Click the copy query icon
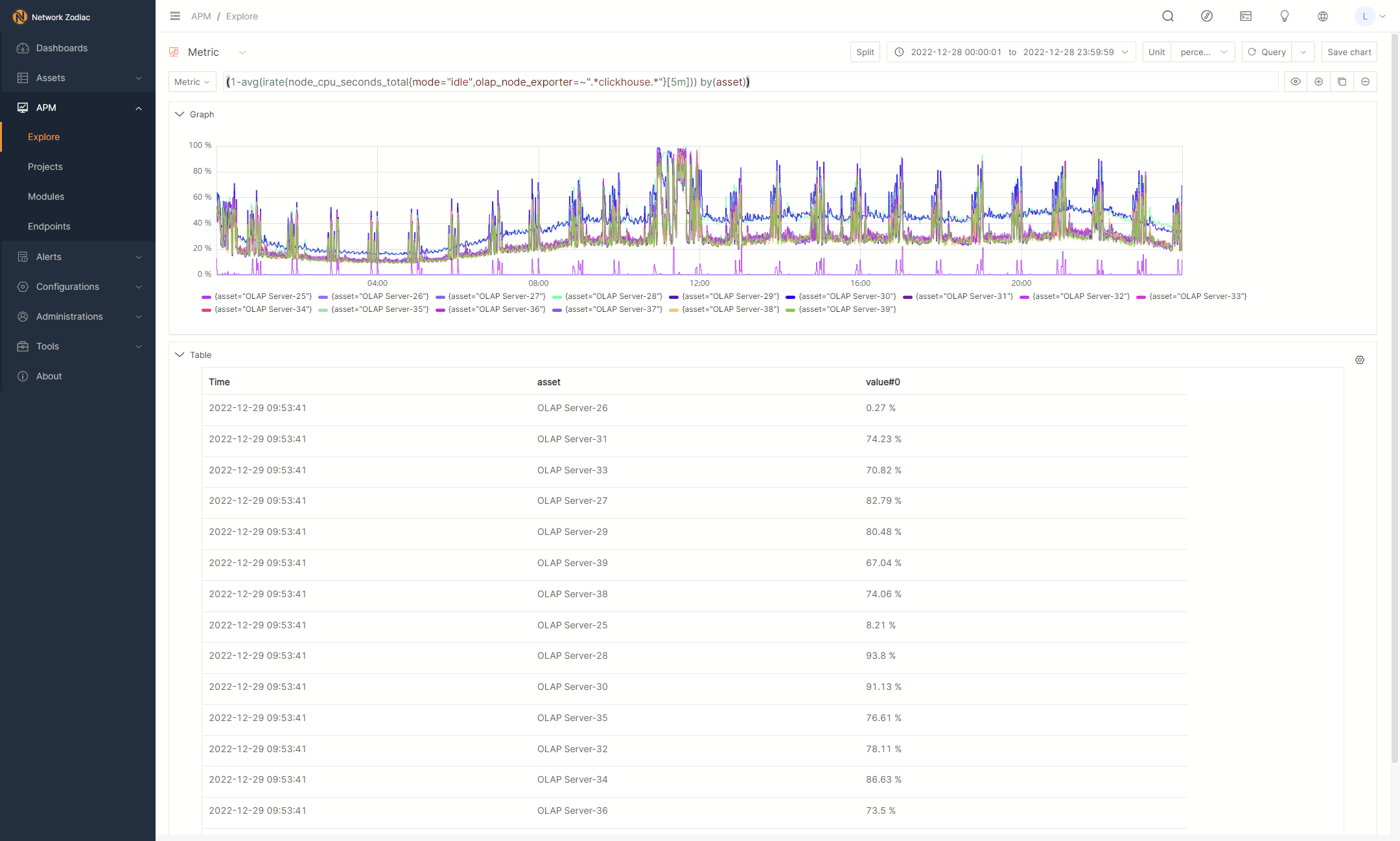The height and width of the screenshot is (841, 1400). (1342, 82)
